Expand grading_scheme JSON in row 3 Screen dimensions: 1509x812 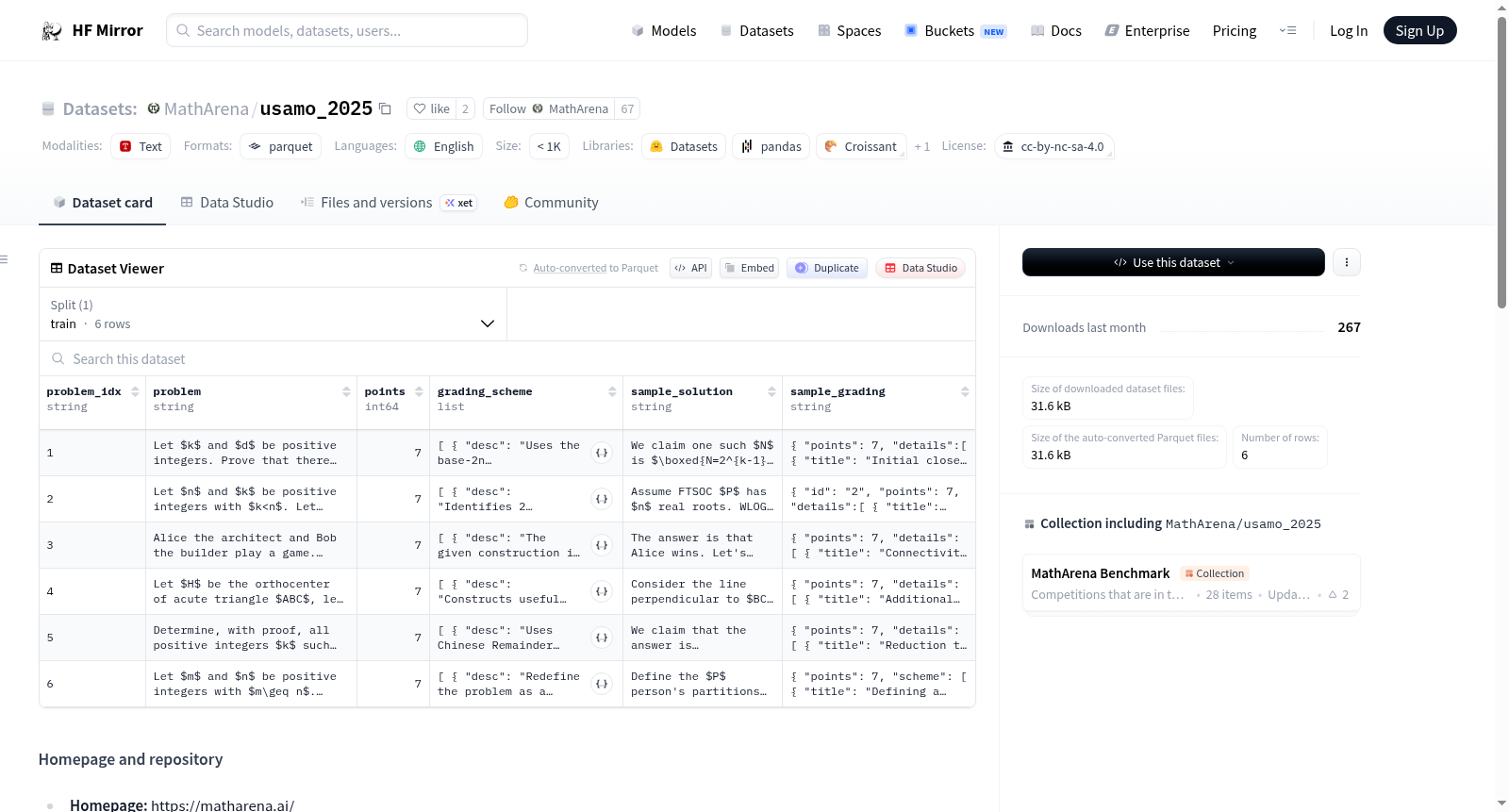point(602,545)
